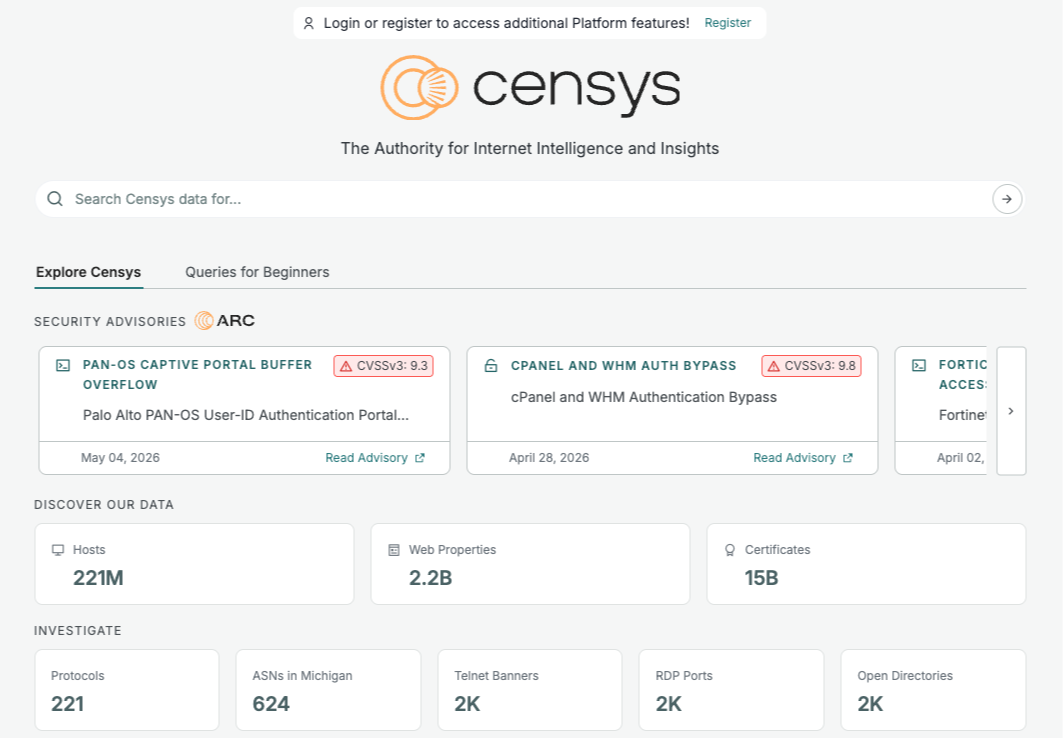Open the RDP Ports 2K card

(731, 690)
